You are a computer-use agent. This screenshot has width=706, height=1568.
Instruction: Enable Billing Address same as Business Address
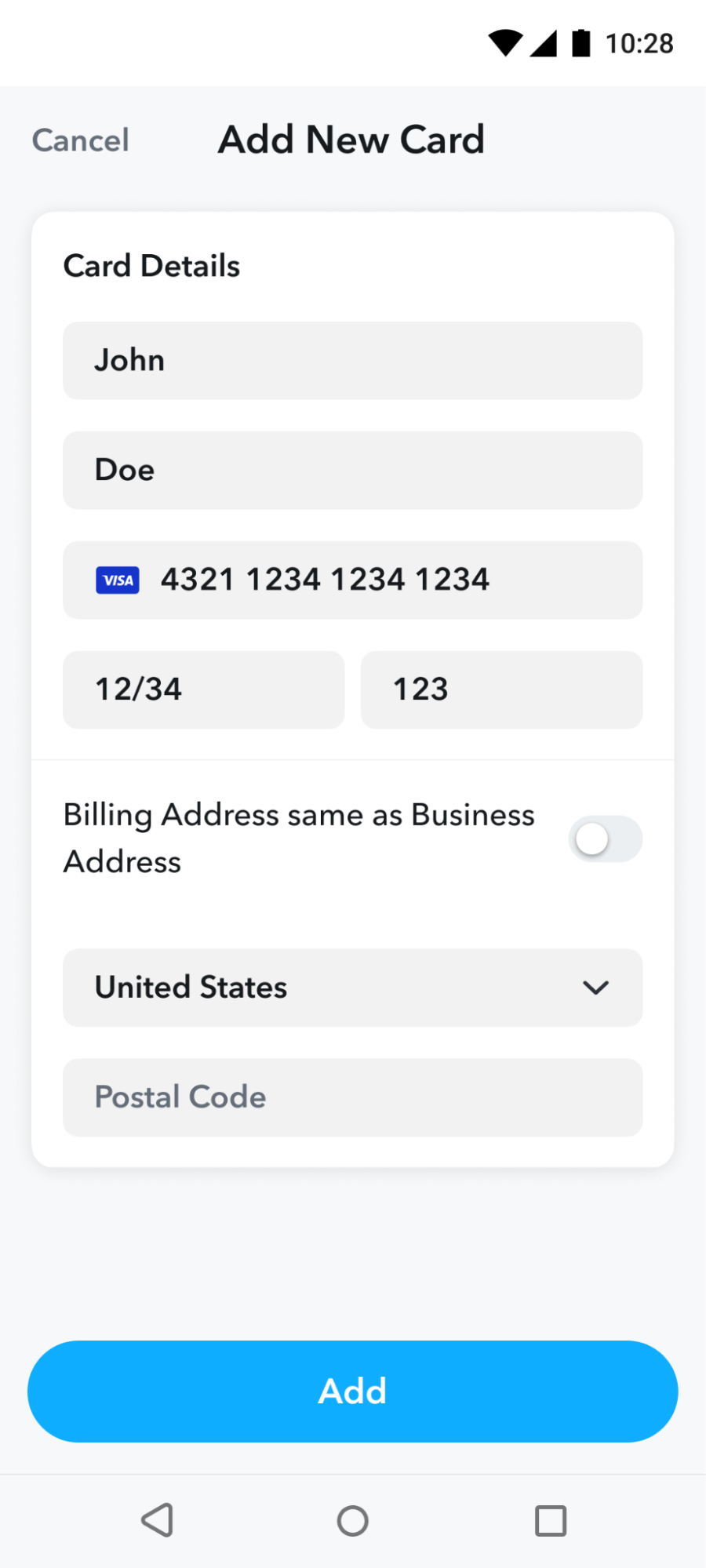pos(605,838)
